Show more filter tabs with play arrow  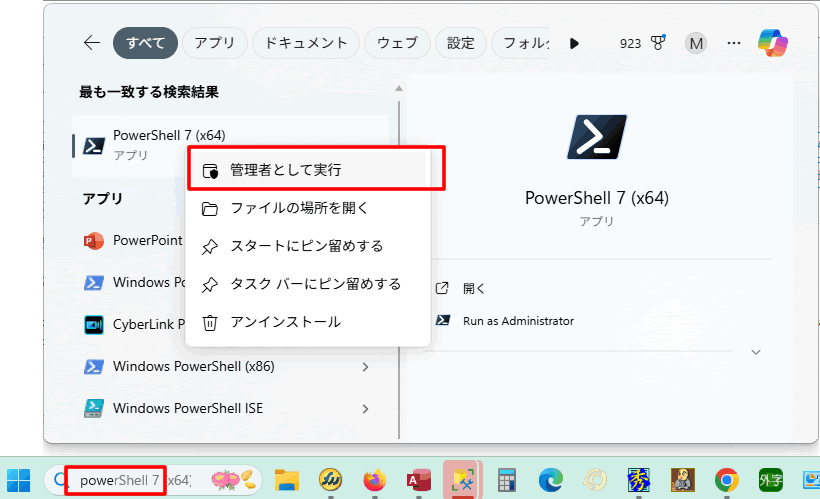click(x=574, y=43)
